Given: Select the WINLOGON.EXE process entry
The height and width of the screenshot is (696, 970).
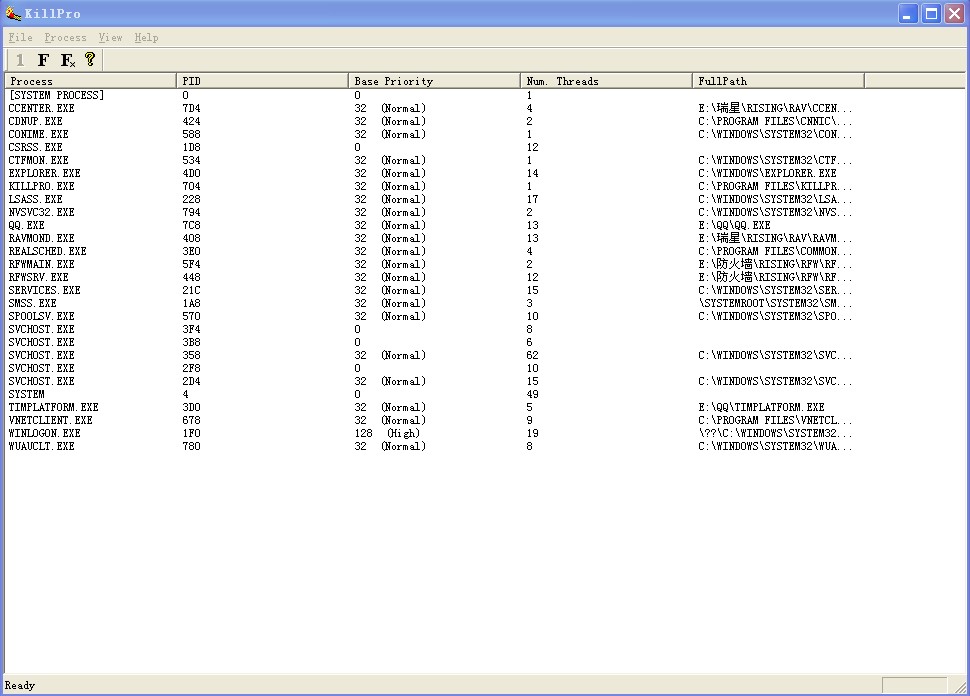Looking at the screenshot, I should [44, 434].
